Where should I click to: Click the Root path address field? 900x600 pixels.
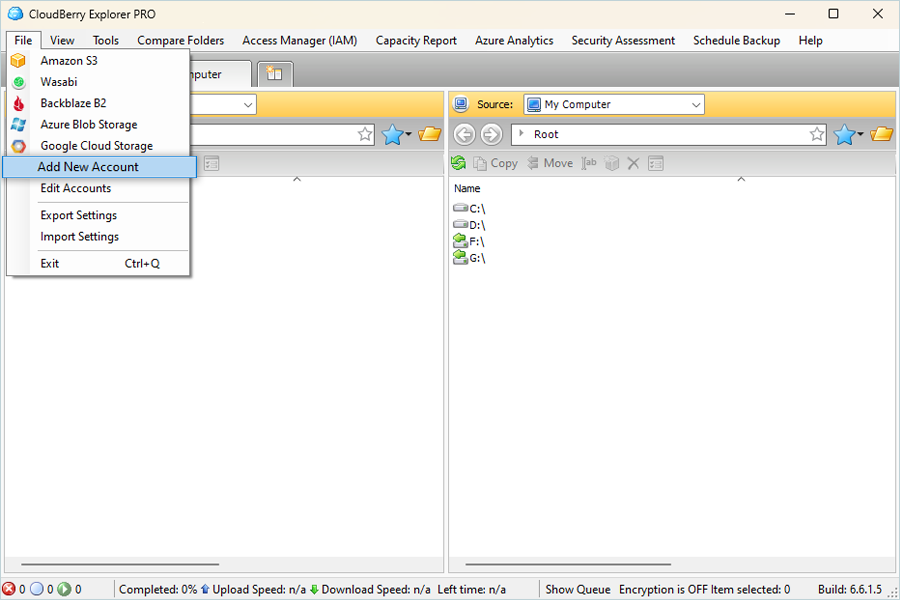[669, 134]
